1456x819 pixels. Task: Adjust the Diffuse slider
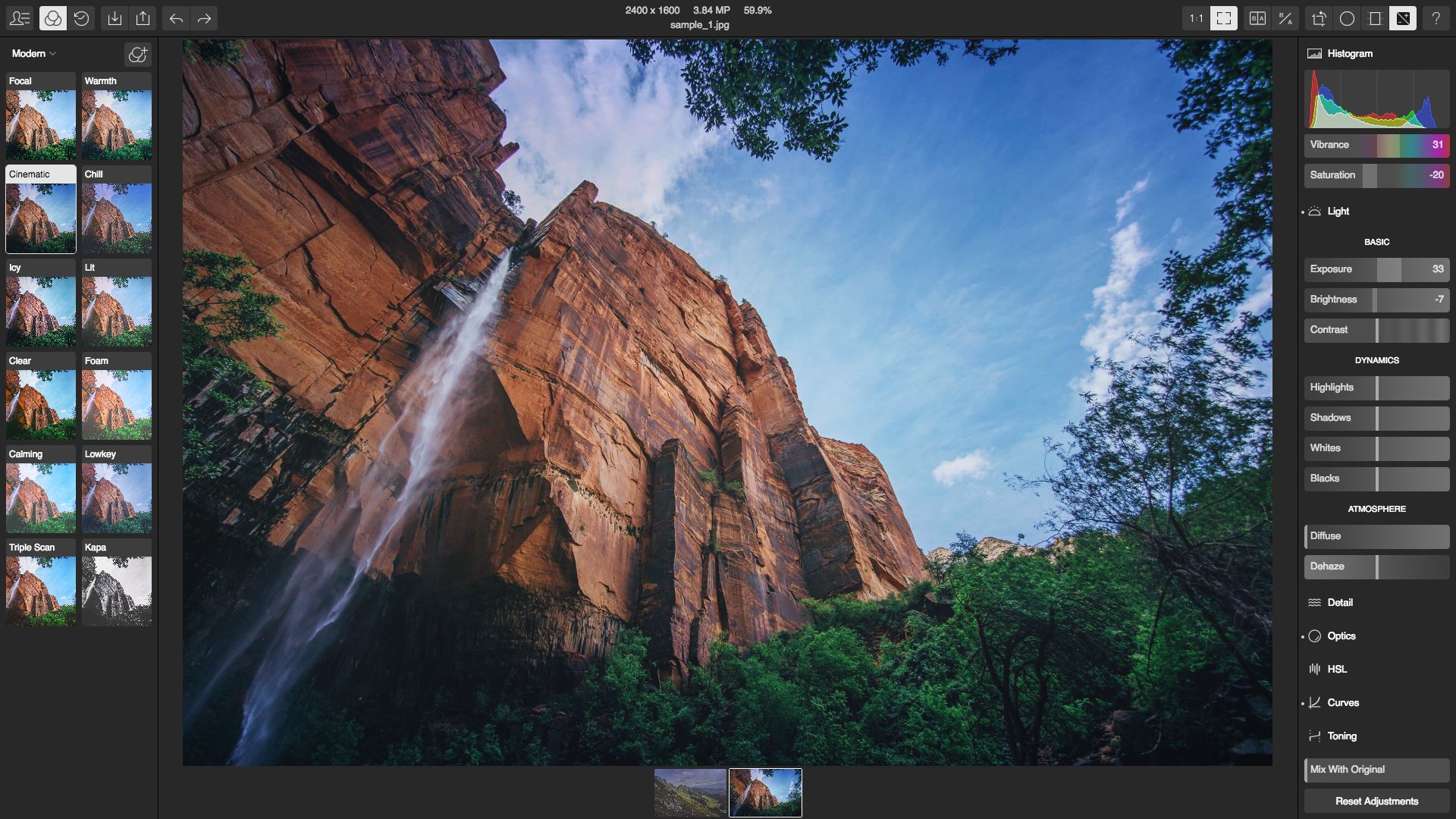pos(1377,536)
